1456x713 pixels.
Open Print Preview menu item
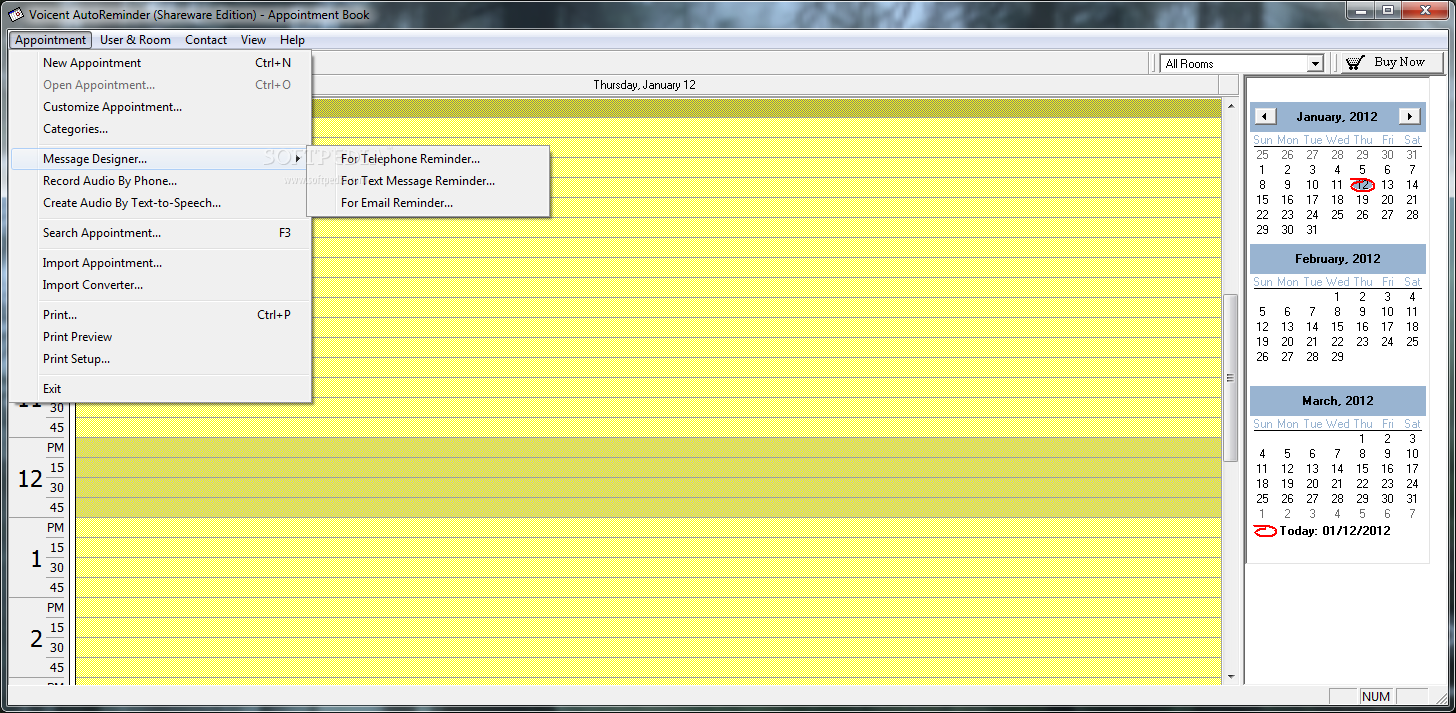click(161, 337)
